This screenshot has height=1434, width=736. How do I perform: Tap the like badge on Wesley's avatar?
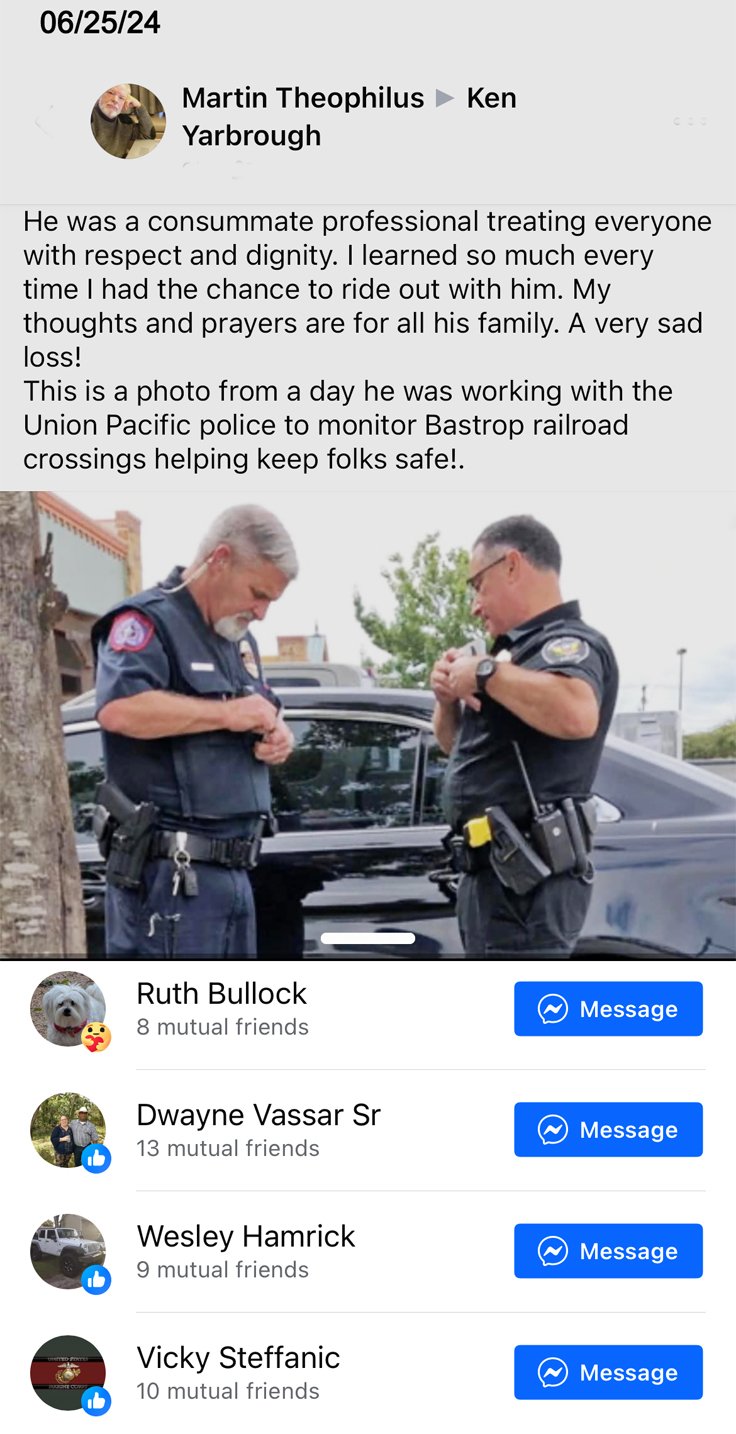[96, 1280]
